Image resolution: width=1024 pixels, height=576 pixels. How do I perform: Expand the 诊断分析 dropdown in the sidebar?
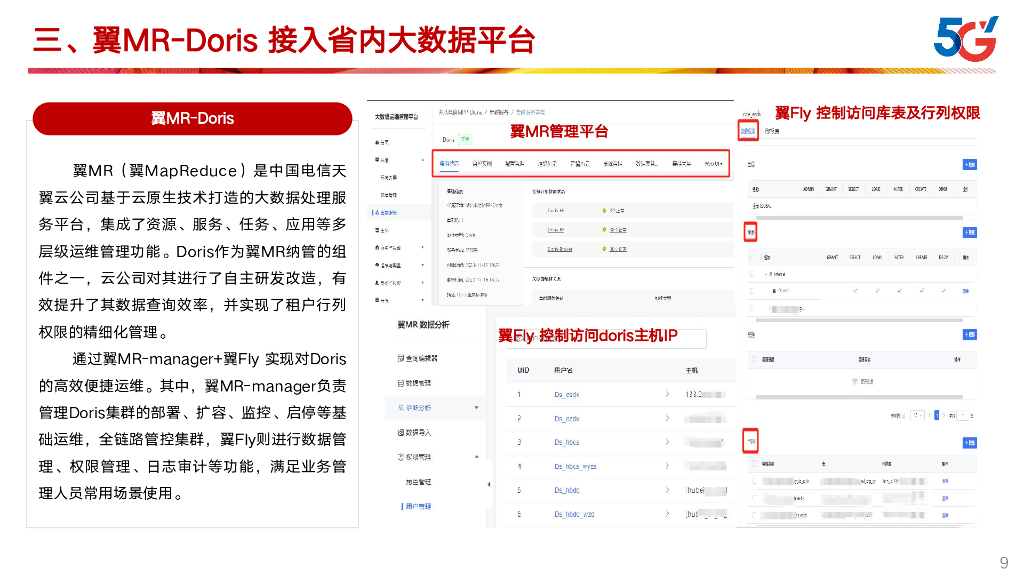476,407
